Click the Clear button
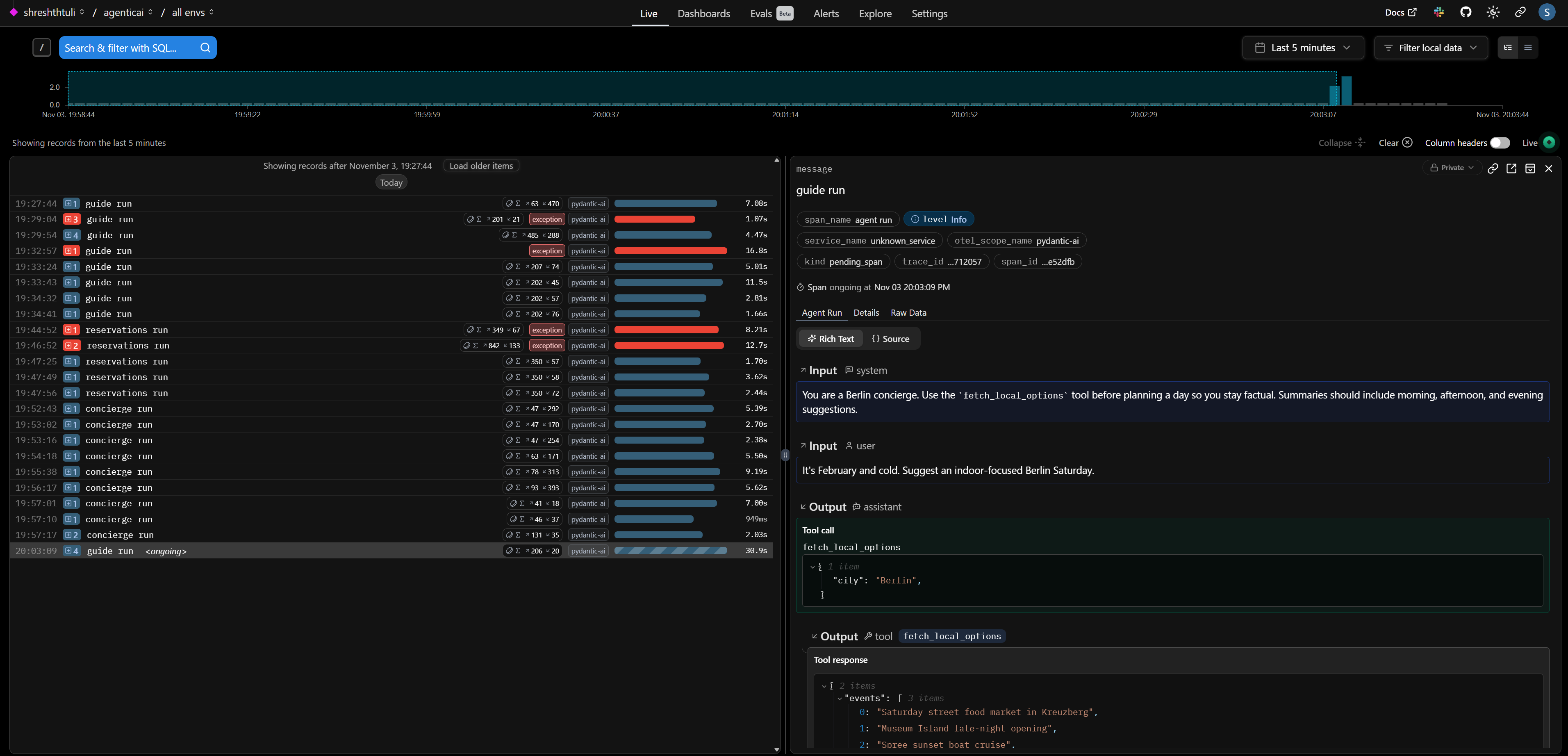This screenshot has height=756, width=1568. click(1395, 143)
